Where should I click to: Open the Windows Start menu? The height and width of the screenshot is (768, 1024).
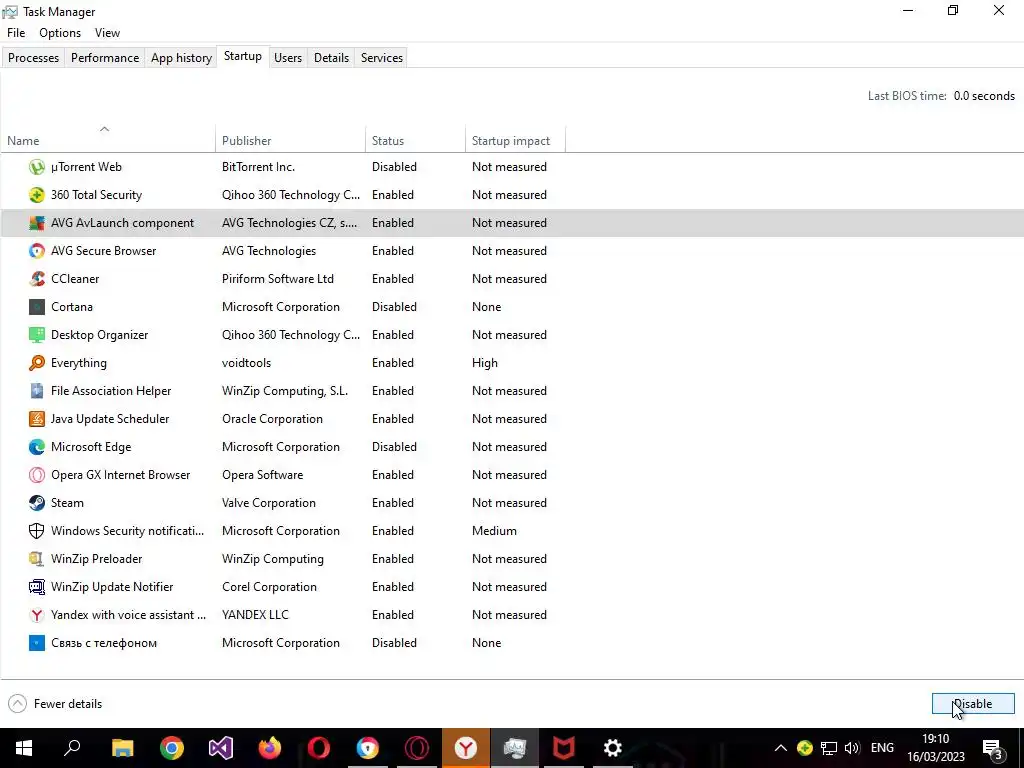click(x=24, y=748)
